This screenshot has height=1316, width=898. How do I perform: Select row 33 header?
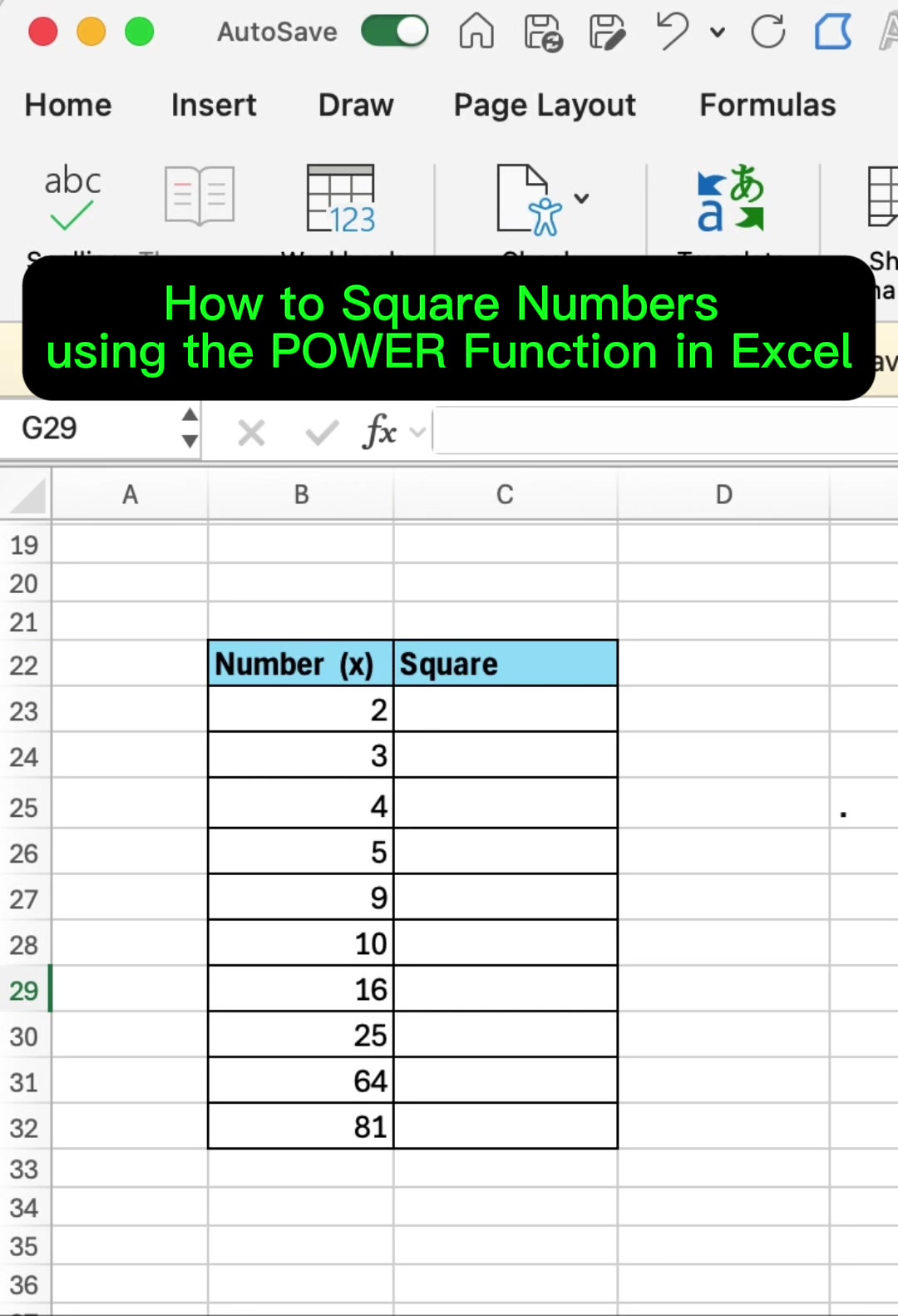tap(25, 1170)
